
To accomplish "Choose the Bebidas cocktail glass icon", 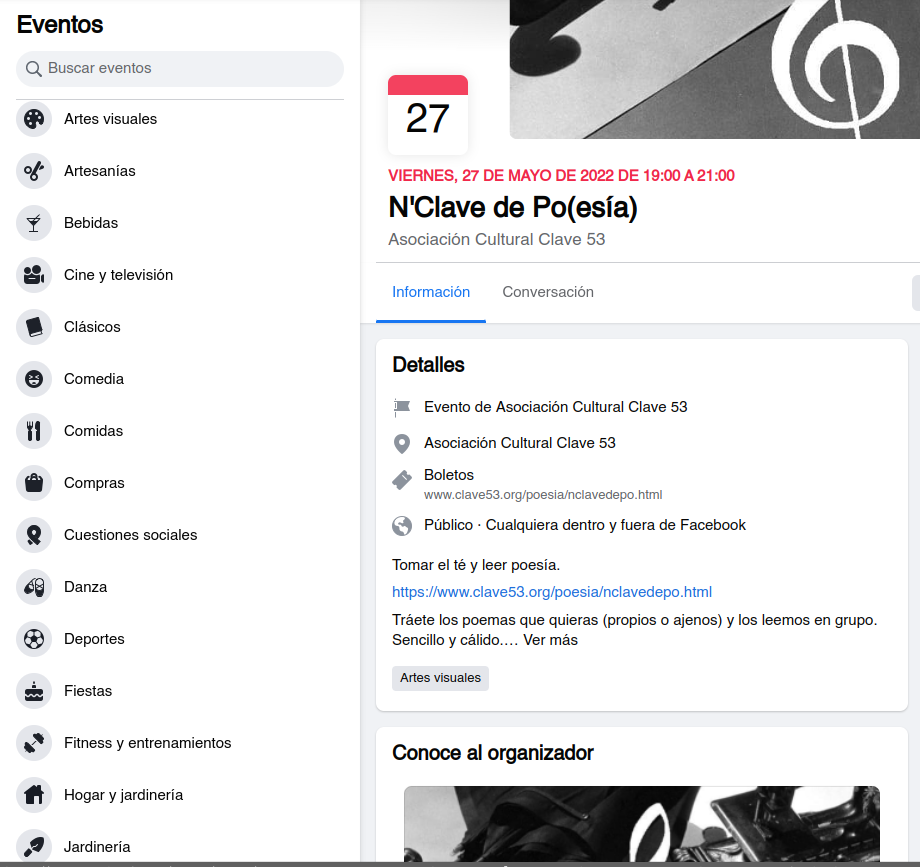I will (x=34, y=223).
